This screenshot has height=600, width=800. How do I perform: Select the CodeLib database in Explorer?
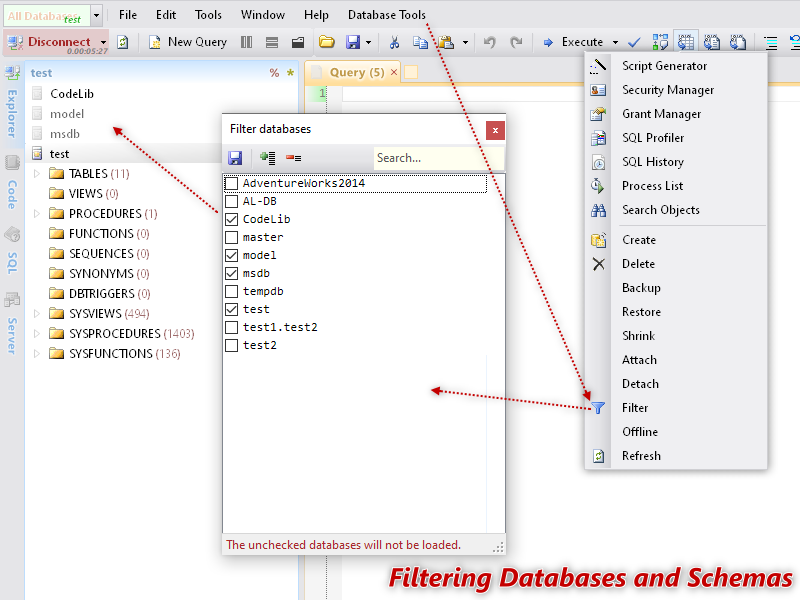click(x=72, y=94)
